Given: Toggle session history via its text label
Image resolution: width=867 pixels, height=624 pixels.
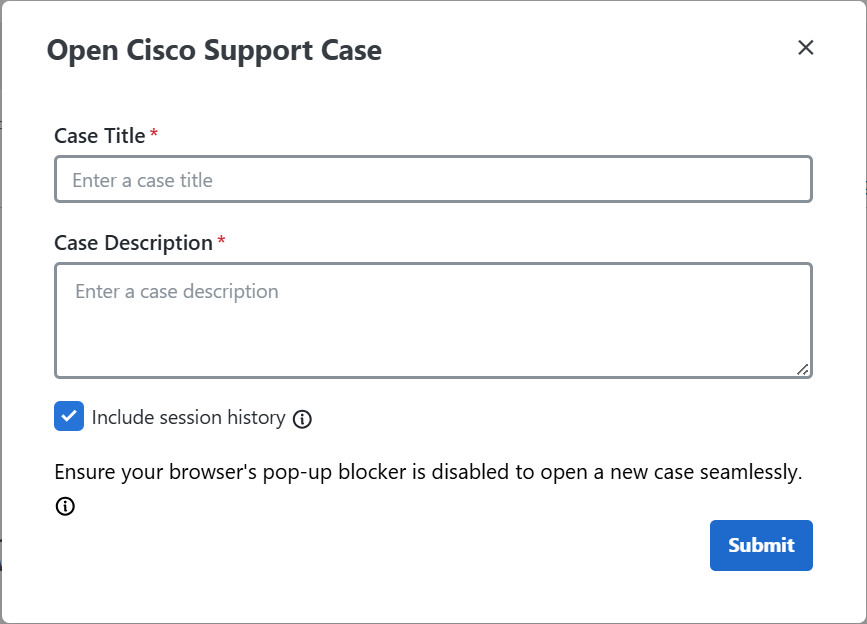Looking at the screenshot, I should [189, 417].
